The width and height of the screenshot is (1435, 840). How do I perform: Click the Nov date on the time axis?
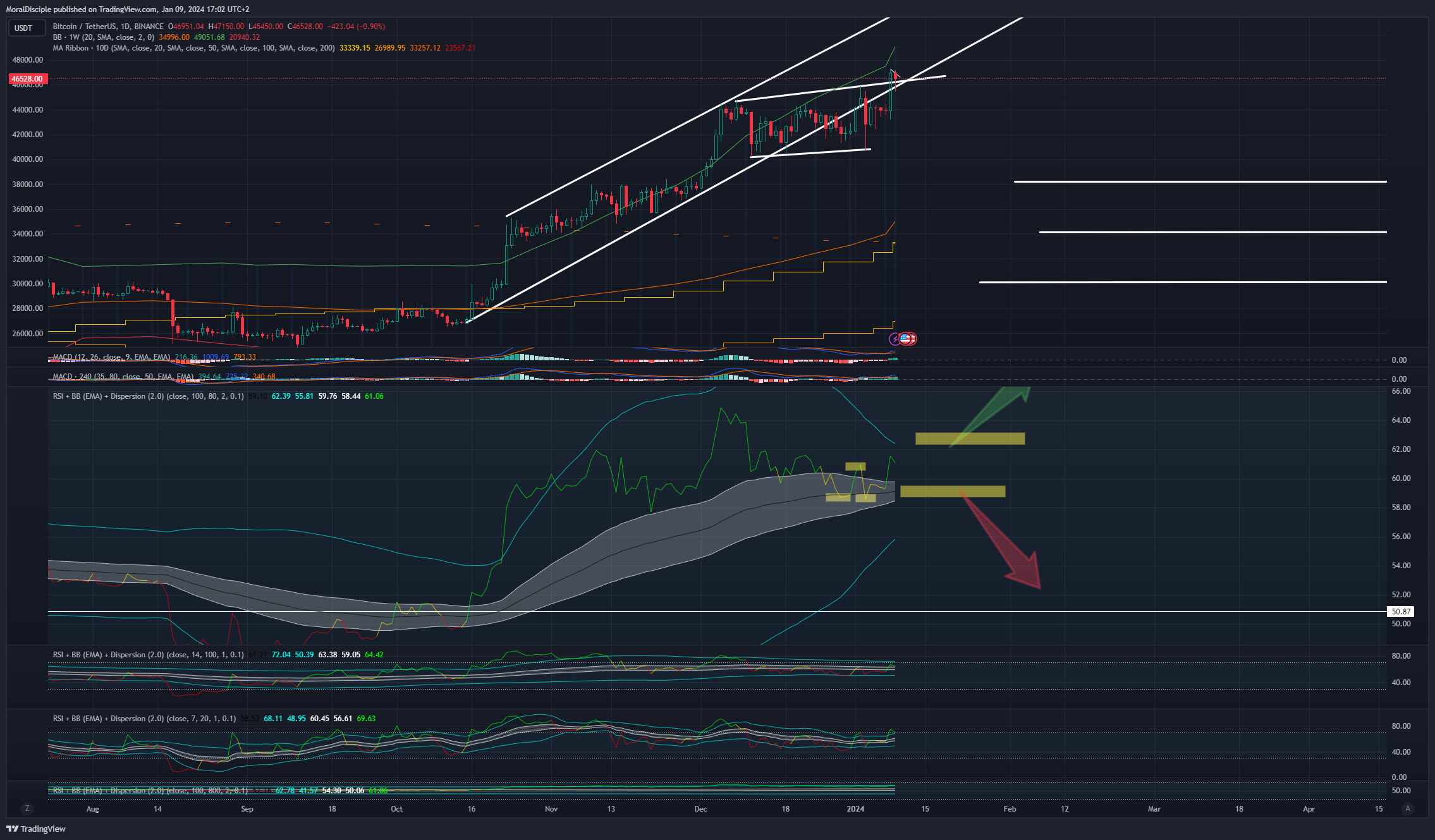coord(551,809)
